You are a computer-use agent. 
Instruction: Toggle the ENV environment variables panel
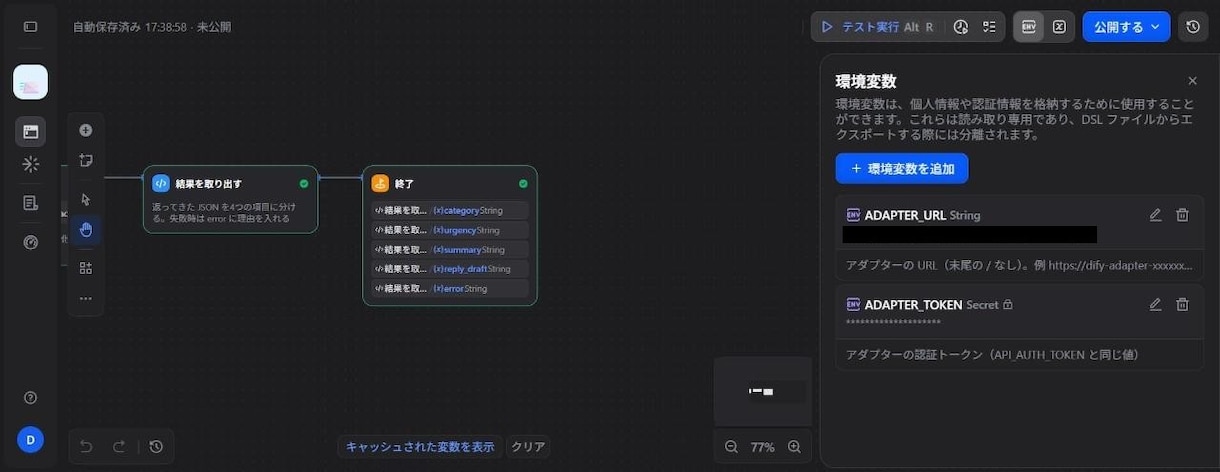pos(1028,27)
